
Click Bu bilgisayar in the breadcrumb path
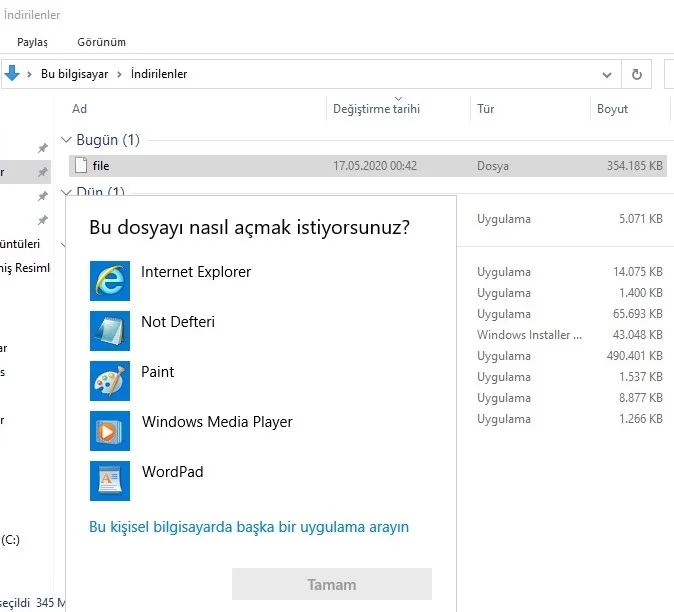click(x=74, y=74)
